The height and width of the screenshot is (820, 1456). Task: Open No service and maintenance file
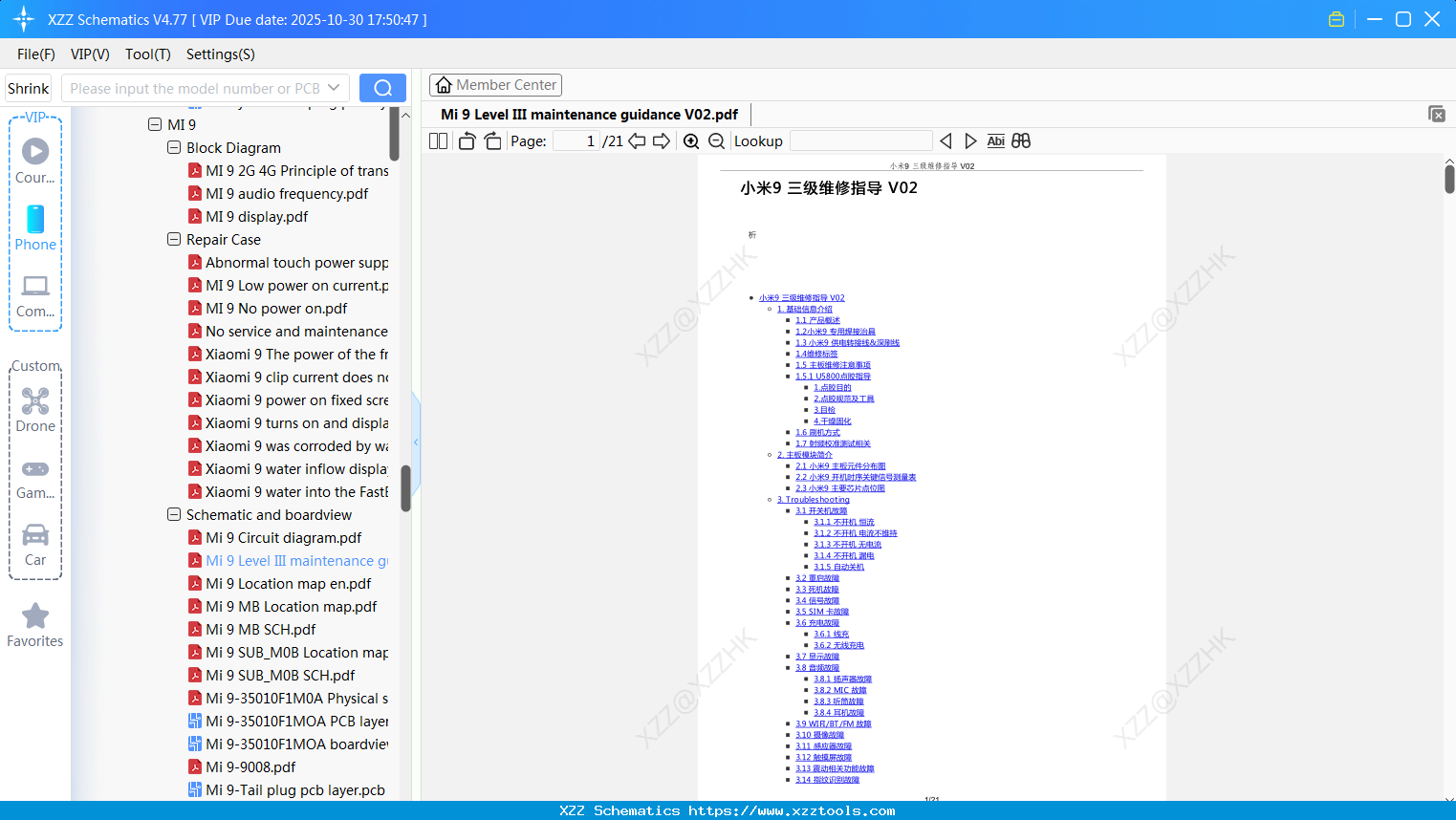[x=297, y=331]
